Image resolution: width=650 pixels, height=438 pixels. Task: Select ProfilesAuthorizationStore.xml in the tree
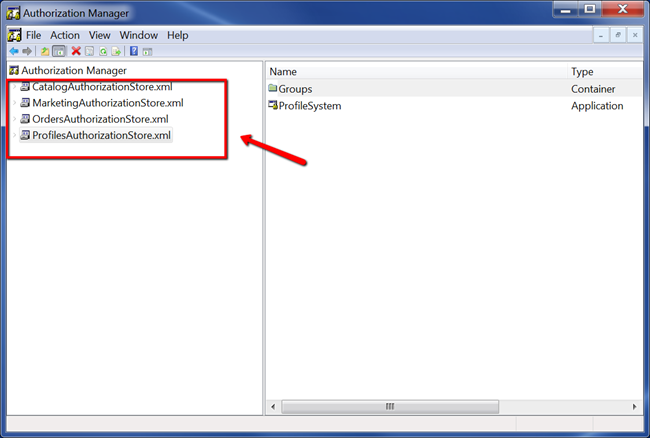[x=101, y=135]
